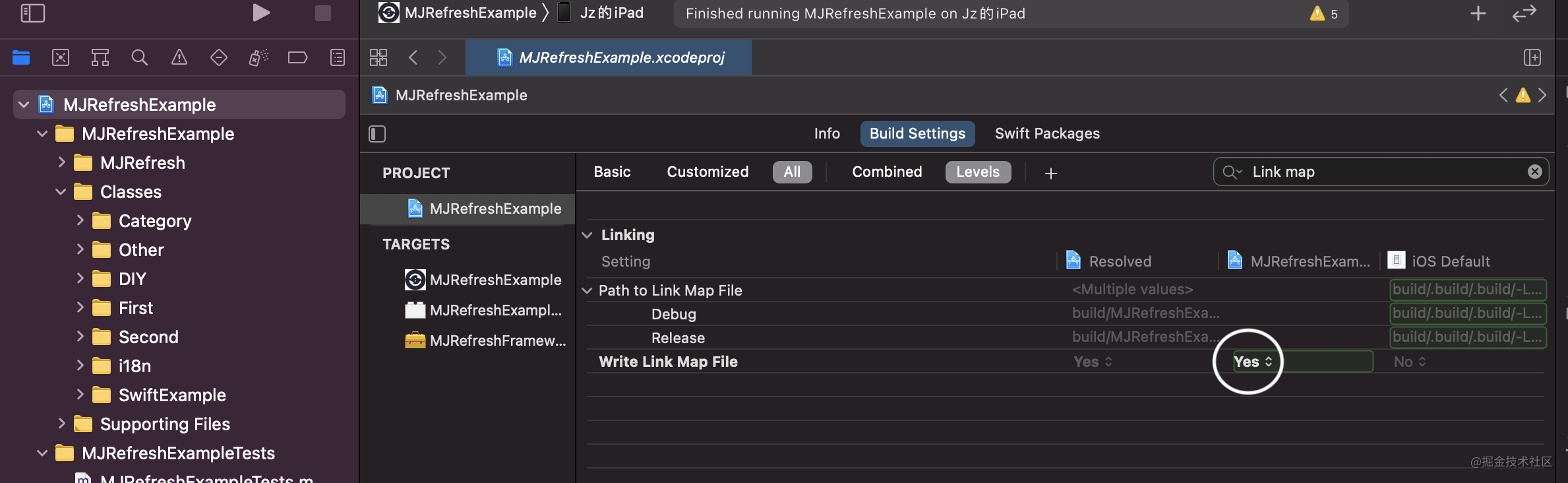1568x483 pixels.
Task: Choose the Jz iPad run destination
Action: pos(601,13)
